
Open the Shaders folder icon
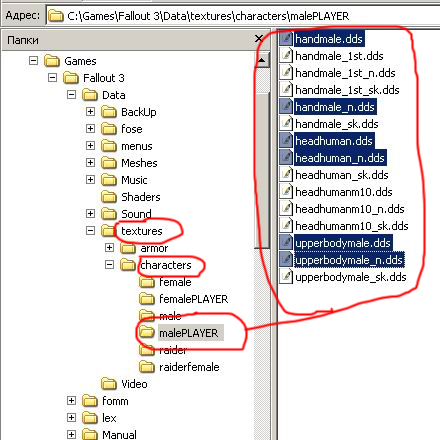pyautogui.click(x=109, y=197)
